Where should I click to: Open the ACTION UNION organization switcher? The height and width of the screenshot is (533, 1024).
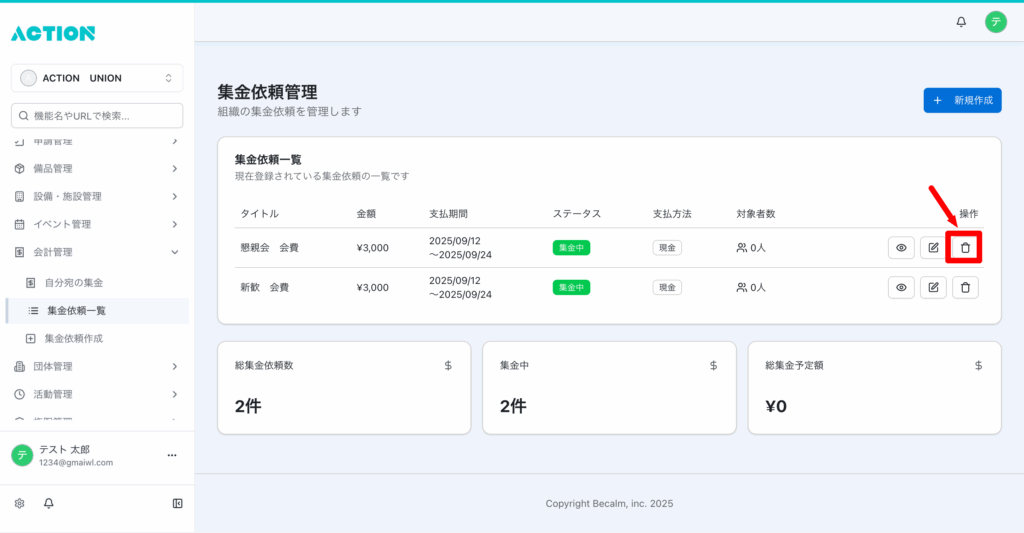[x=97, y=78]
